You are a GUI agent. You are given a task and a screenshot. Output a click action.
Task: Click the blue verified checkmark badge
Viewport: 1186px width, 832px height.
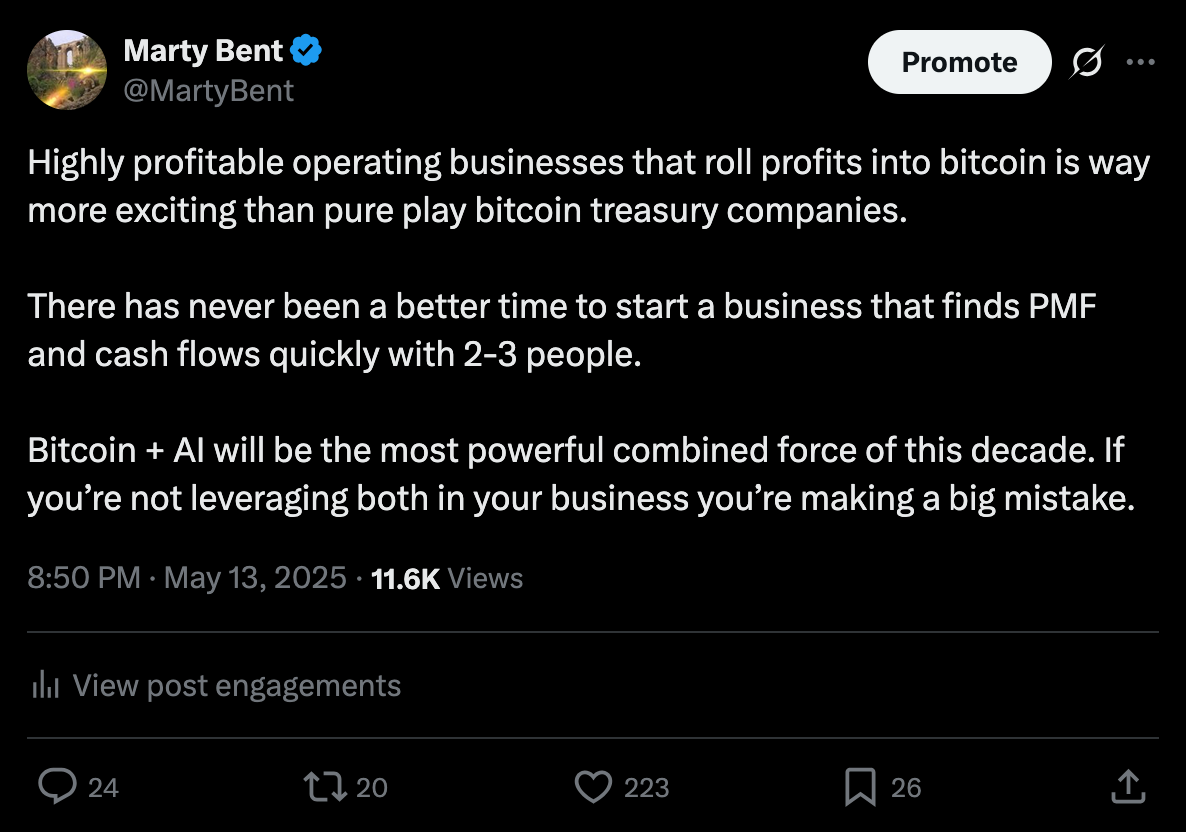(306, 50)
